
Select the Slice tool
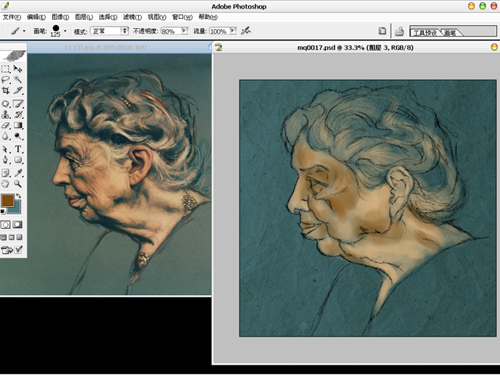18,90
